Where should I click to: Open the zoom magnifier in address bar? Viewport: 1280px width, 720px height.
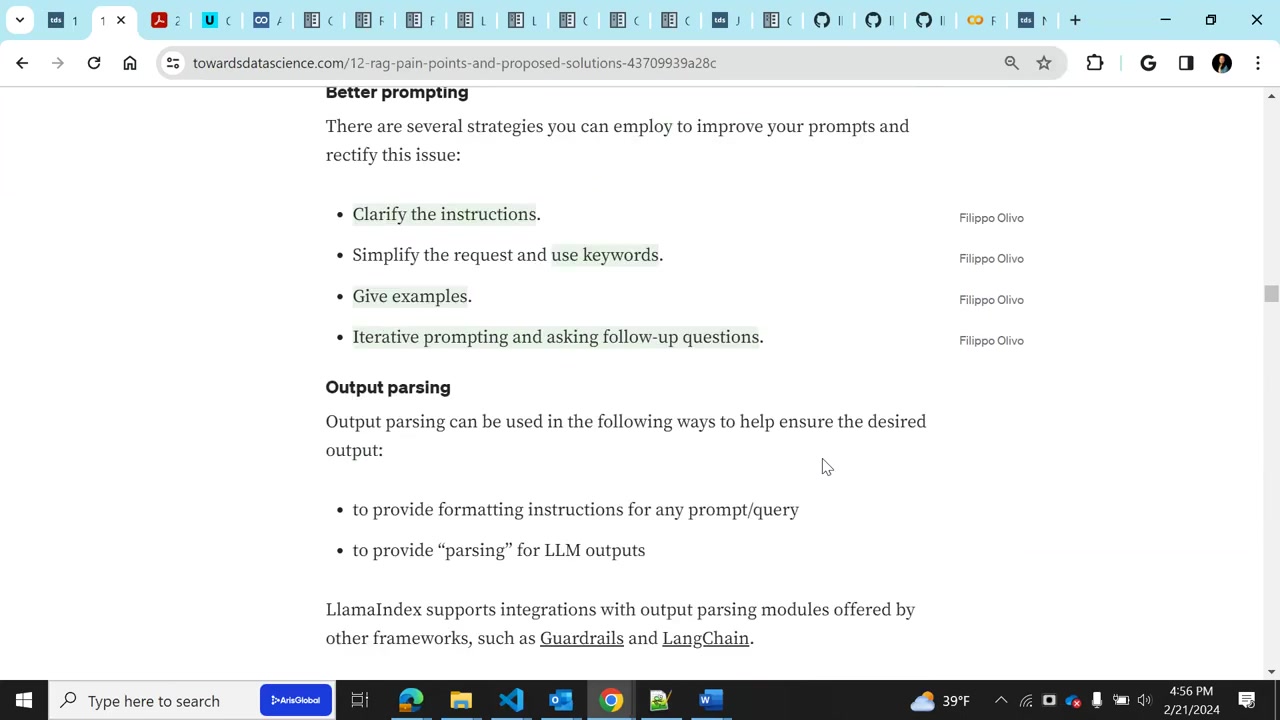pos(1012,63)
